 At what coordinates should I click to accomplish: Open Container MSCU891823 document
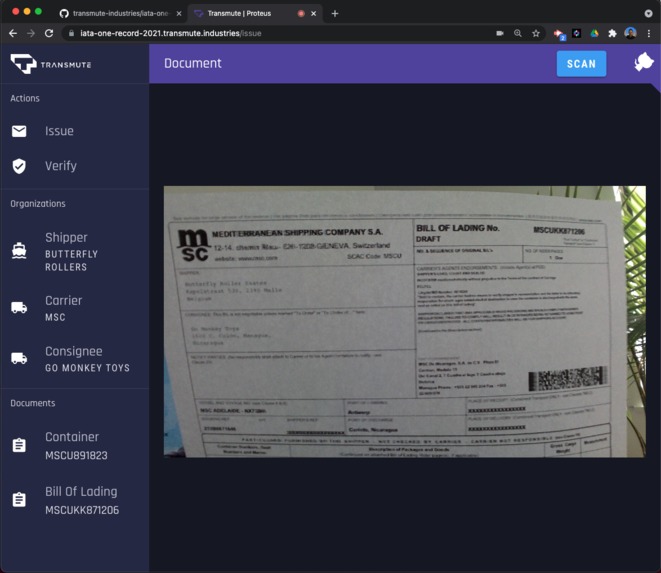(x=74, y=446)
